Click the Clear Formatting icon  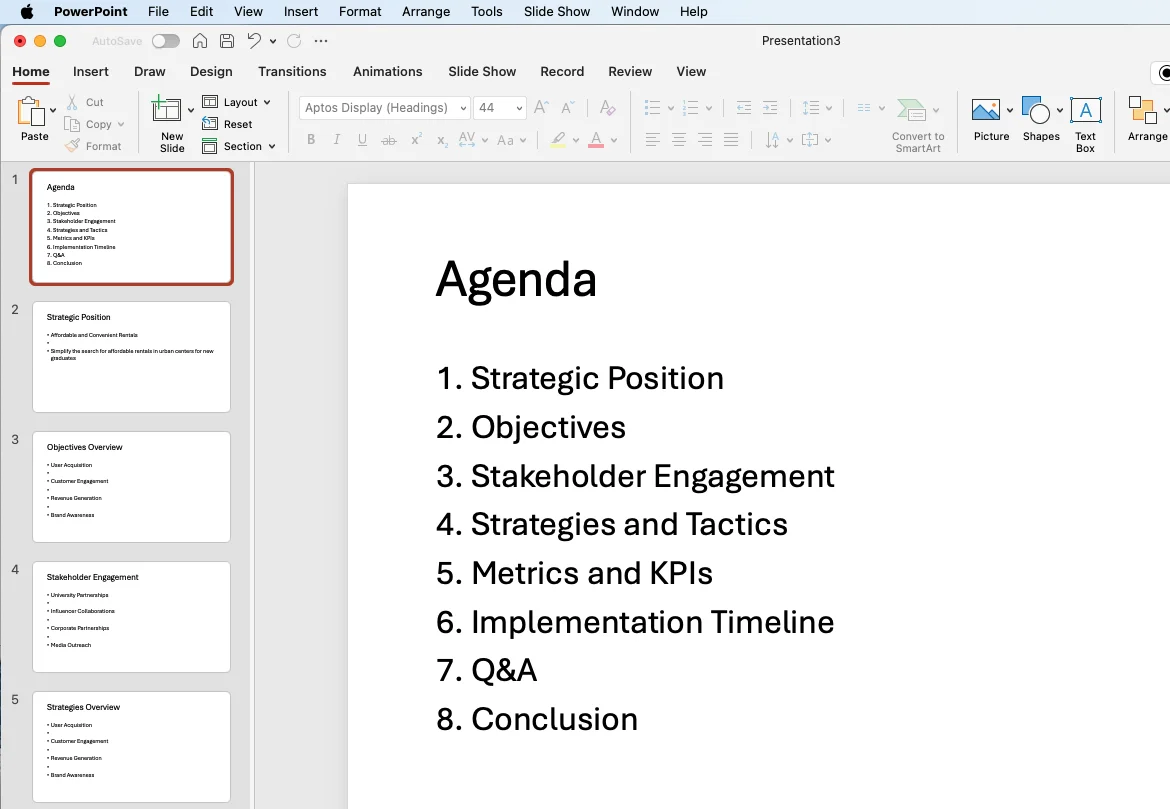[607, 107]
